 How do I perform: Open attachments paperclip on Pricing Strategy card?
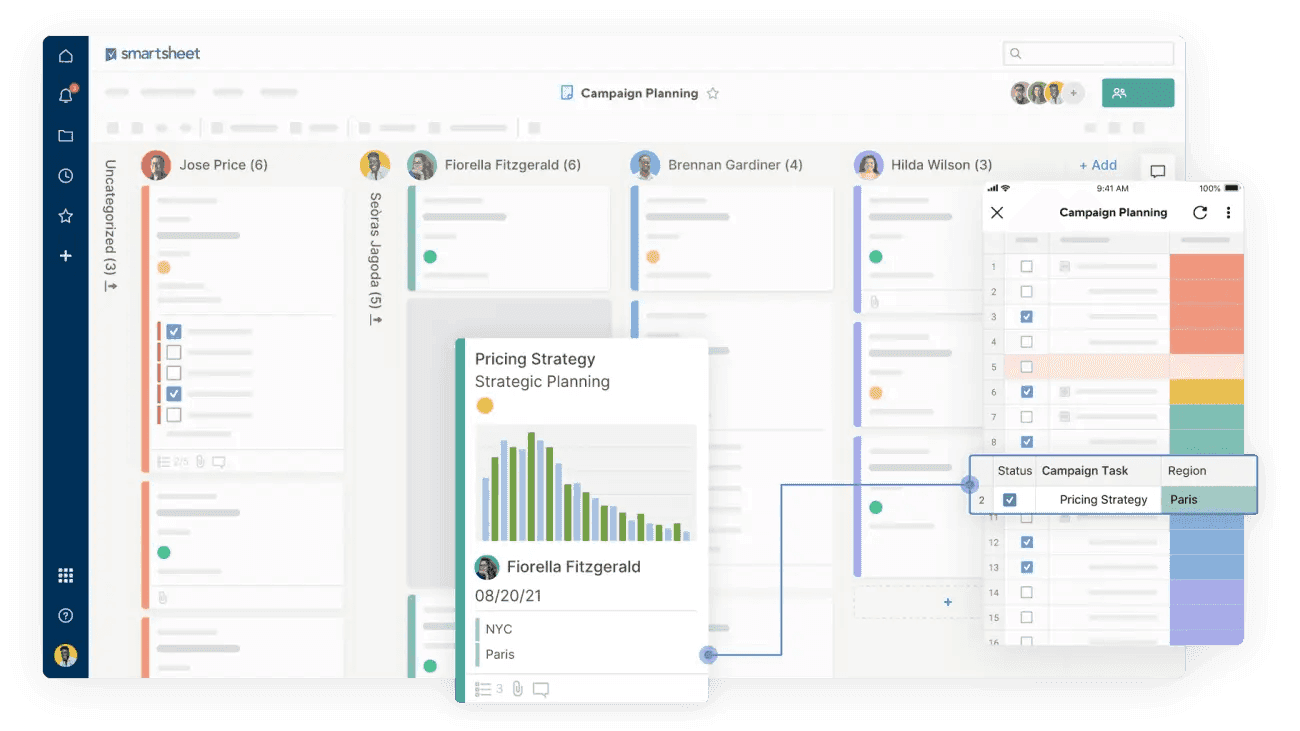click(x=518, y=689)
